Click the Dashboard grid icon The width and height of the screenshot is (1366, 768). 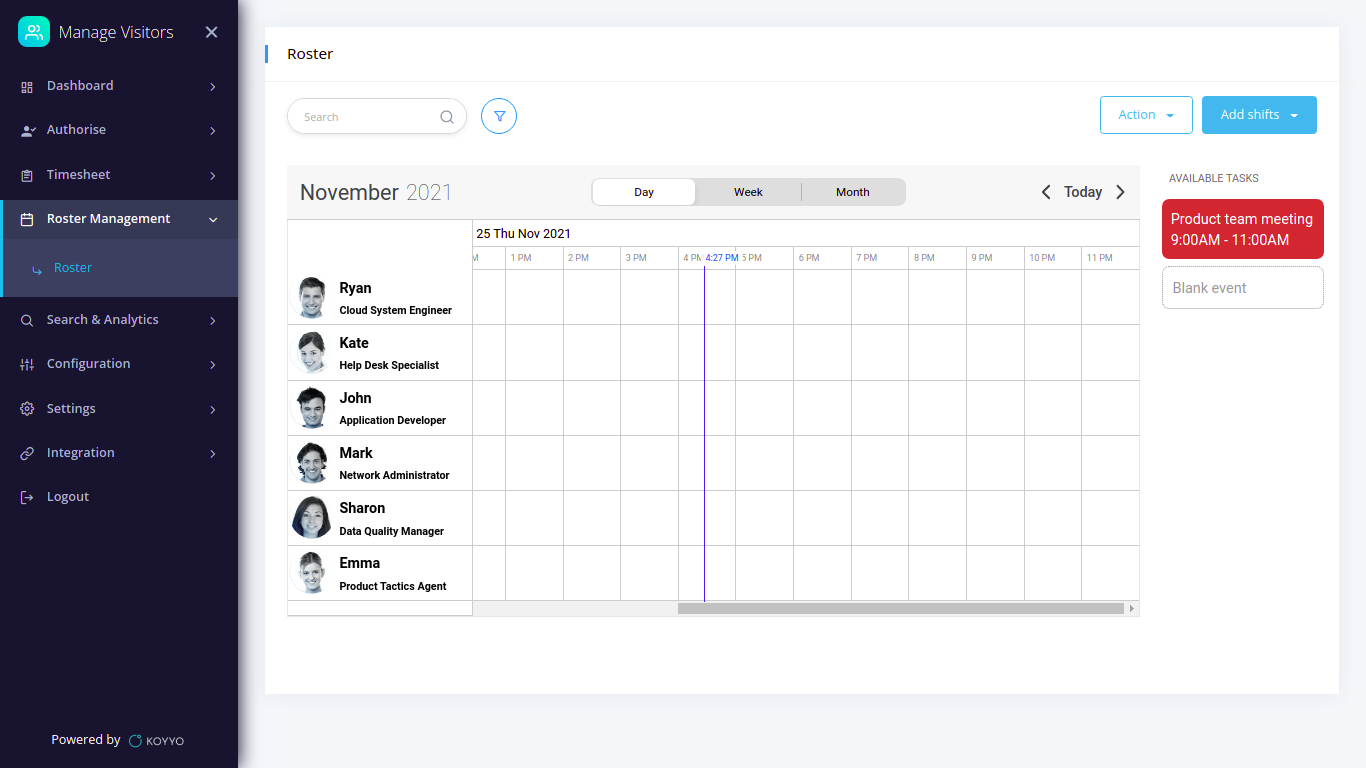tap(27, 87)
